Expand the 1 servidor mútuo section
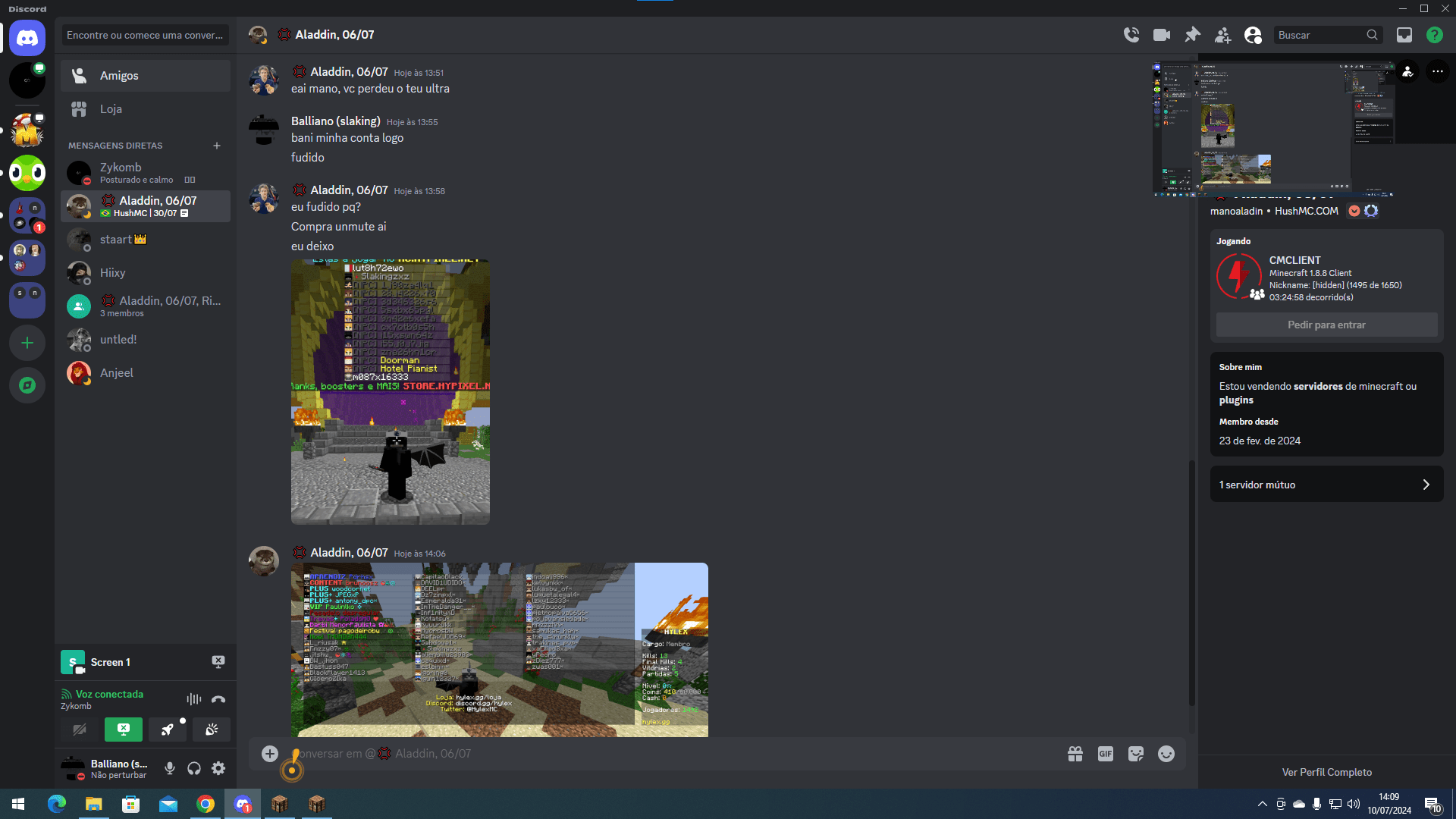 click(1327, 484)
